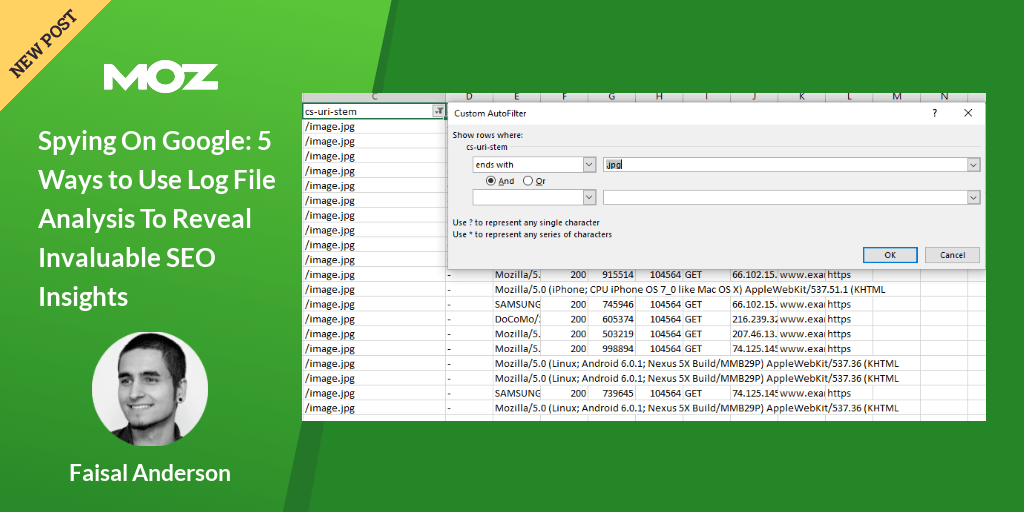Click the author name Faisal Anderson
1024x512 pixels.
(150, 473)
